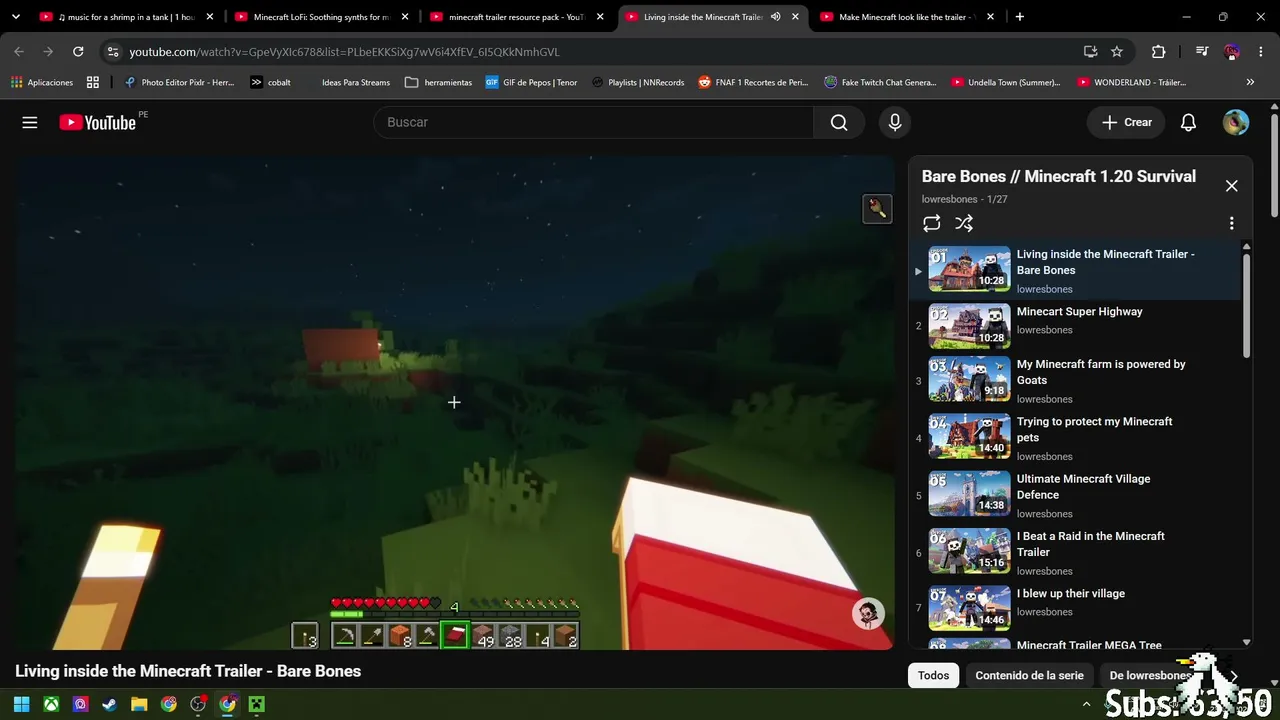The image size is (1280, 720).
Task: Open the FNAF 1 Recortes bookmark
Action: 753,82
